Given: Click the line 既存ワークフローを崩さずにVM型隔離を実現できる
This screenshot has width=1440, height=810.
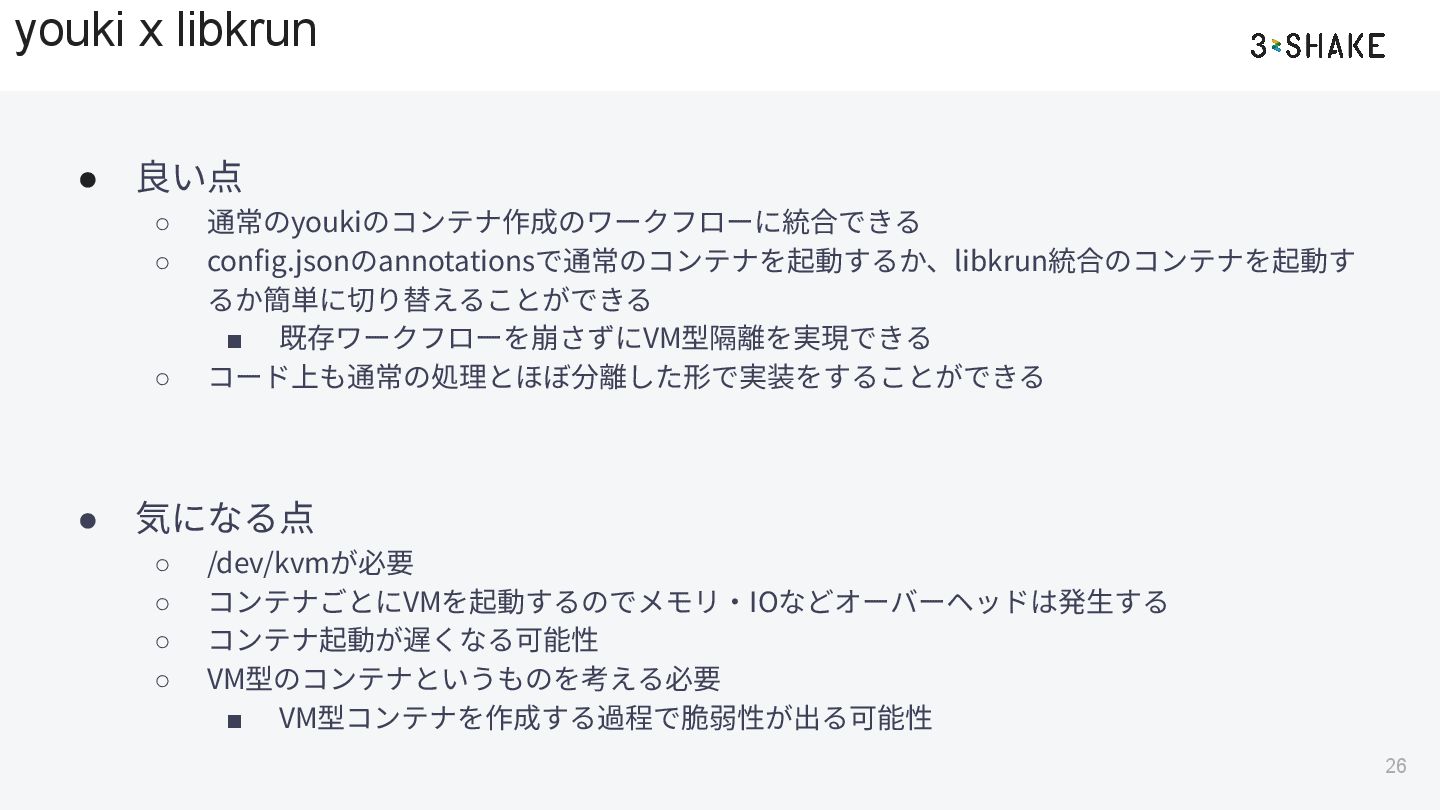Looking at the screenshot, I should click(x=605, y=338).
